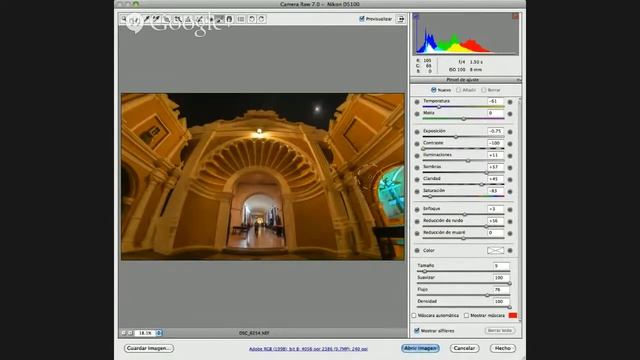Click the Contraste value field
640x360 pixels.
tap(496, 143)
